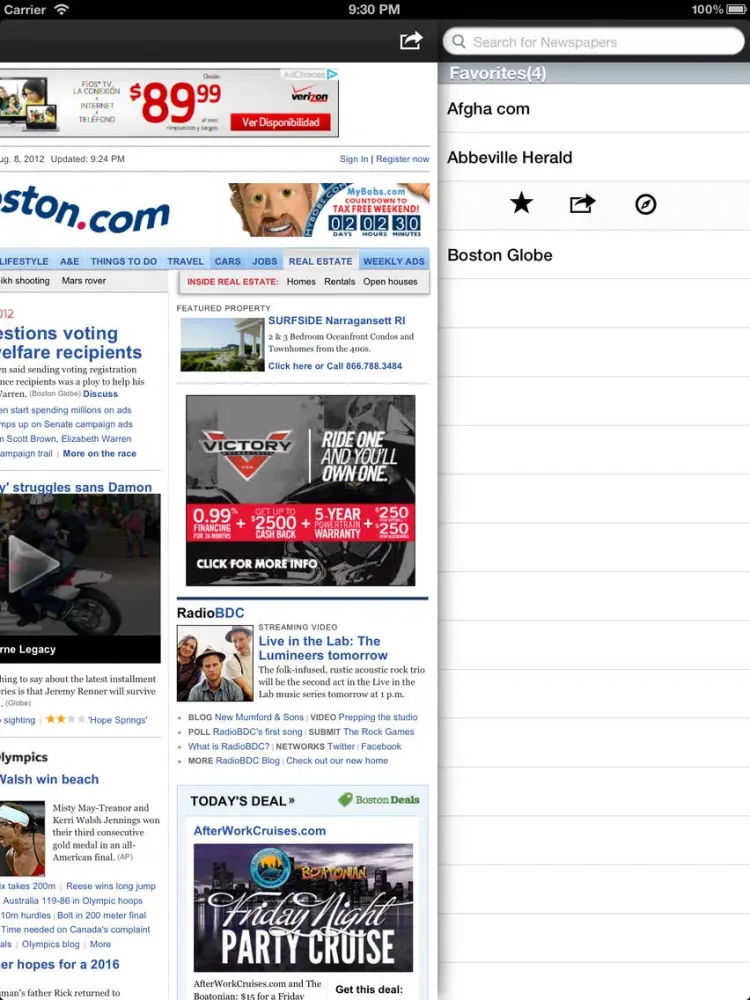Tap the battery indicator in status bar
750x1000 pixels.
coord(737,10)
